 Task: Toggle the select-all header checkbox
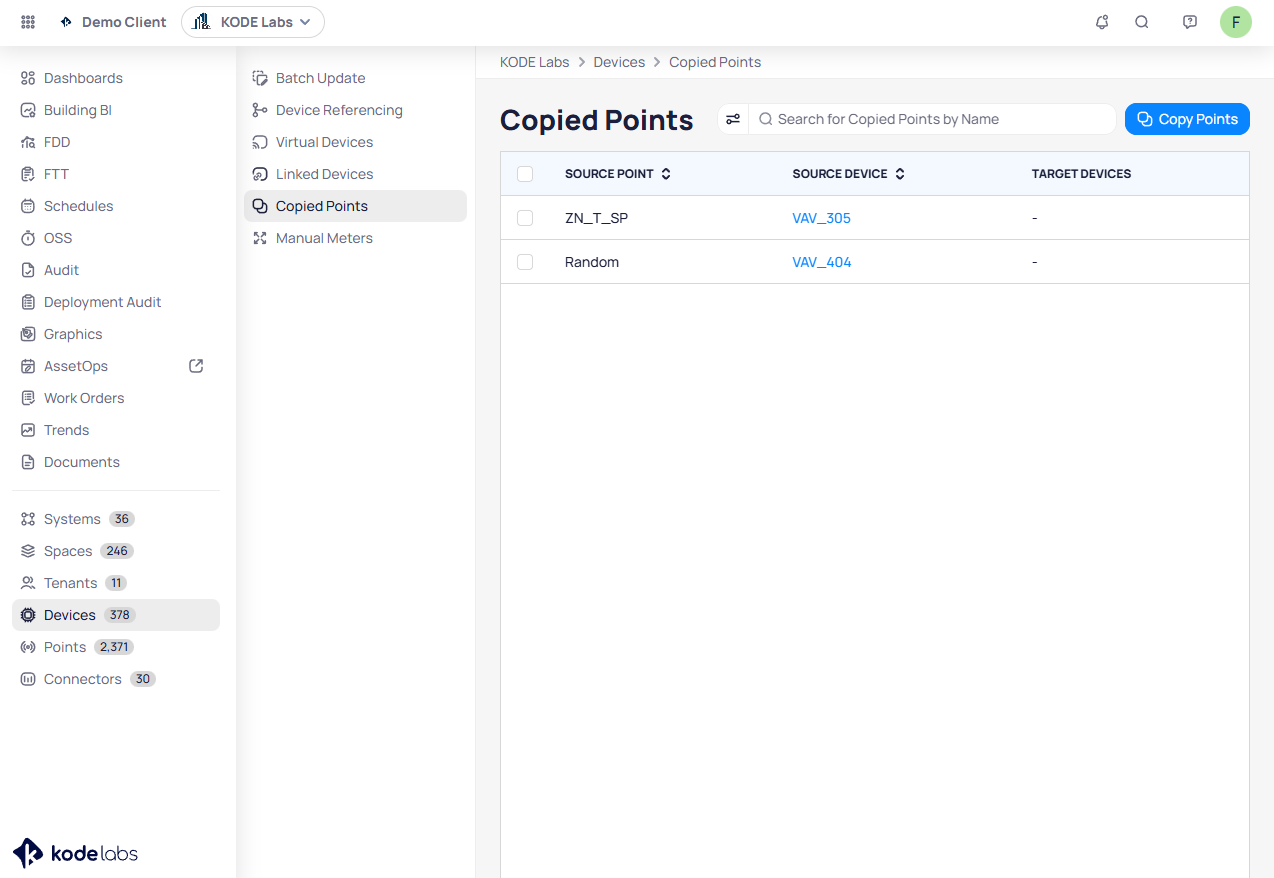[525, 174]
